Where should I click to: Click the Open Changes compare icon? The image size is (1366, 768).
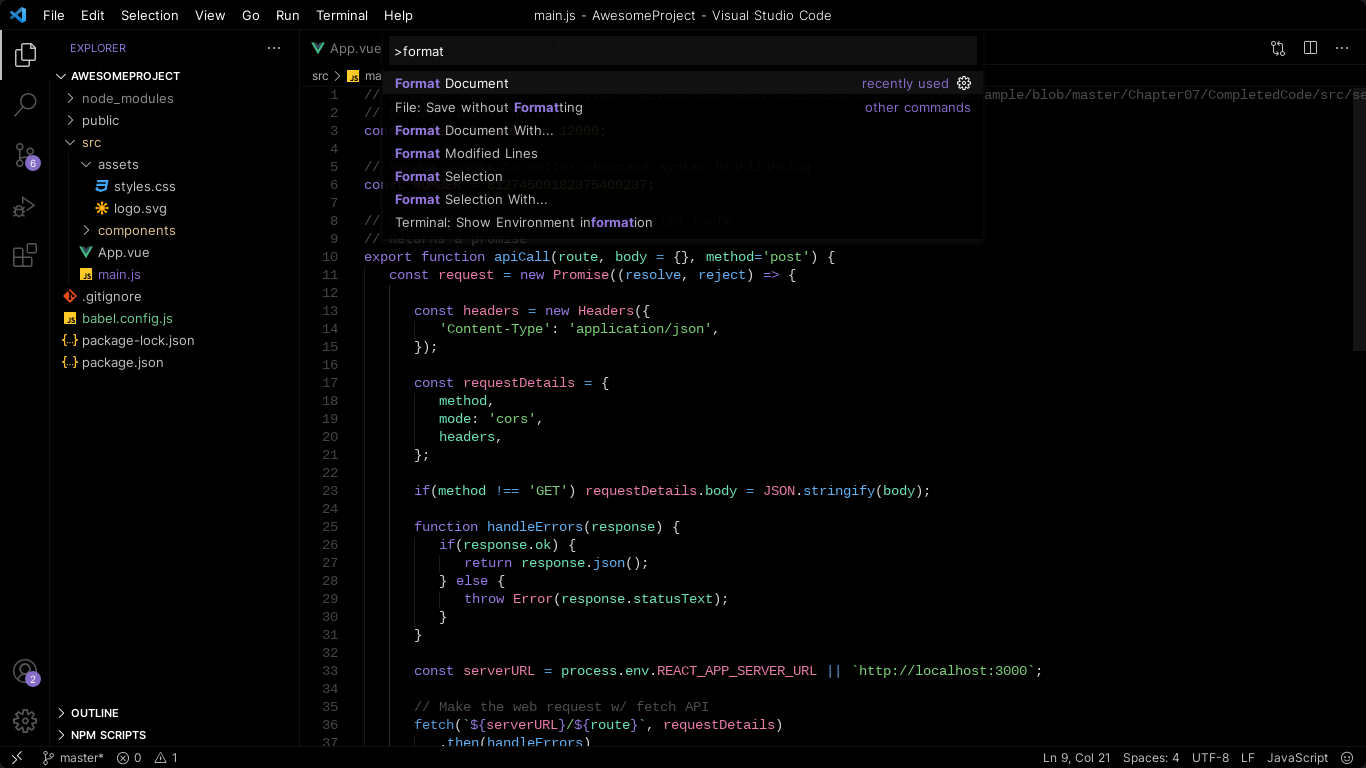pyautogui.click(x=1278, y=48)
